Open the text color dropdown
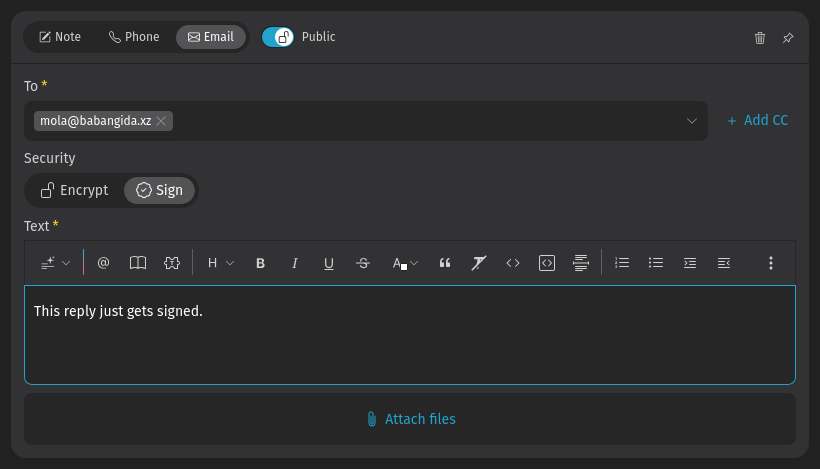820x469 pixels. (405, 263)
